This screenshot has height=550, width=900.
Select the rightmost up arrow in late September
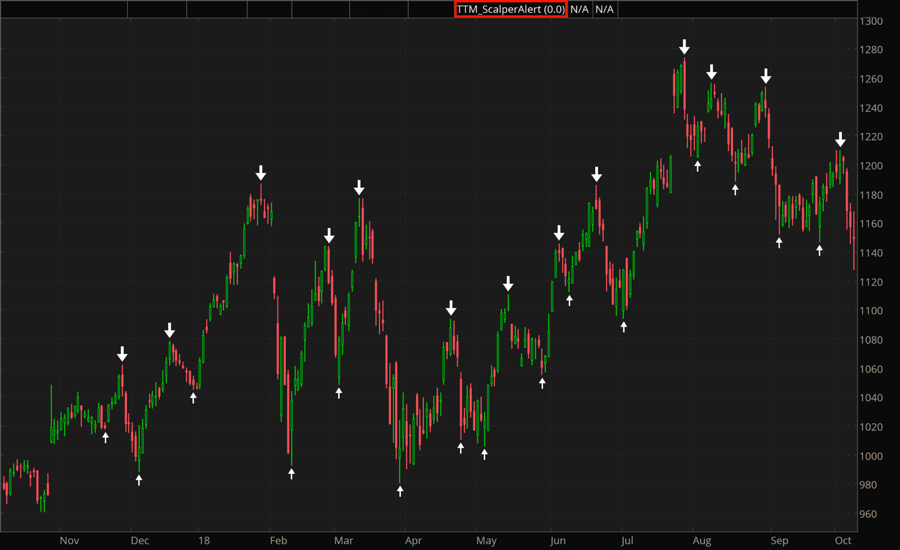click(x=819, y=250)
